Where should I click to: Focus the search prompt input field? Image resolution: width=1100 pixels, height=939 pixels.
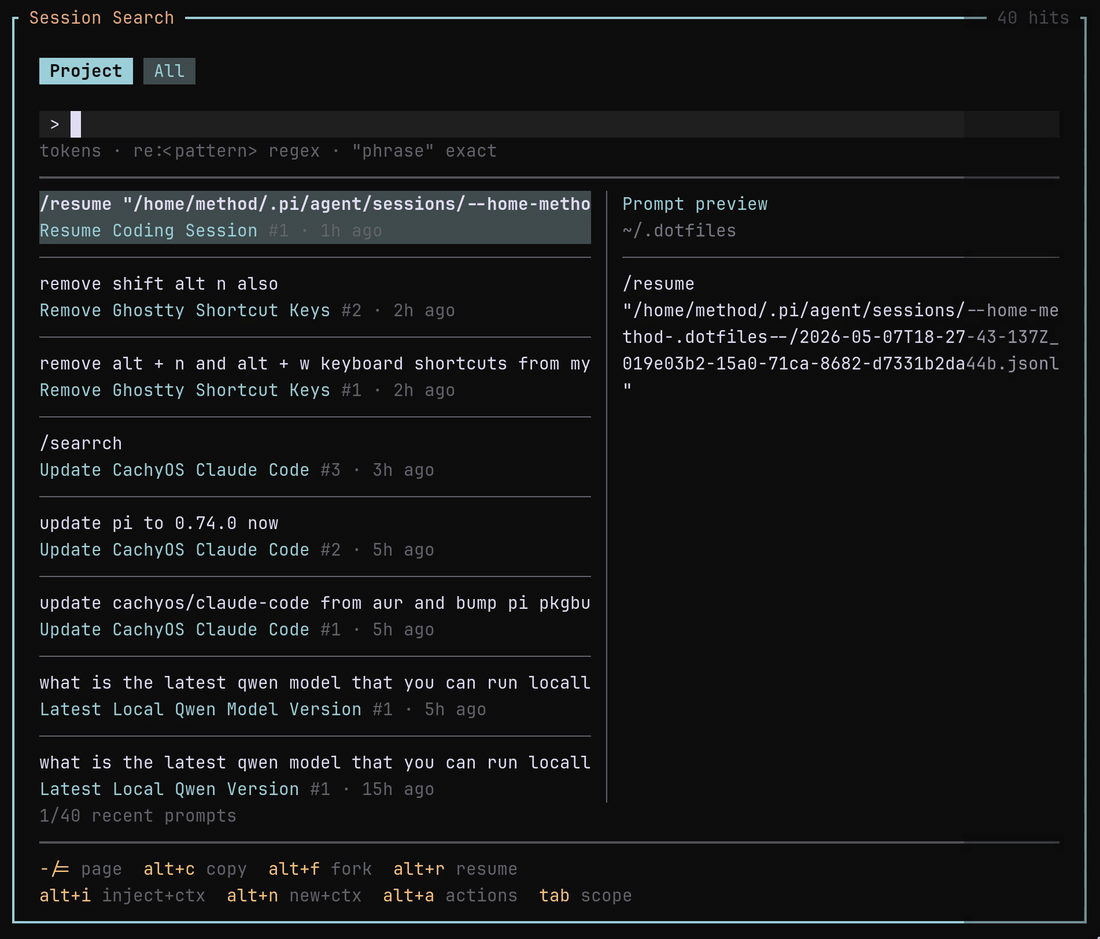[549, 124]
